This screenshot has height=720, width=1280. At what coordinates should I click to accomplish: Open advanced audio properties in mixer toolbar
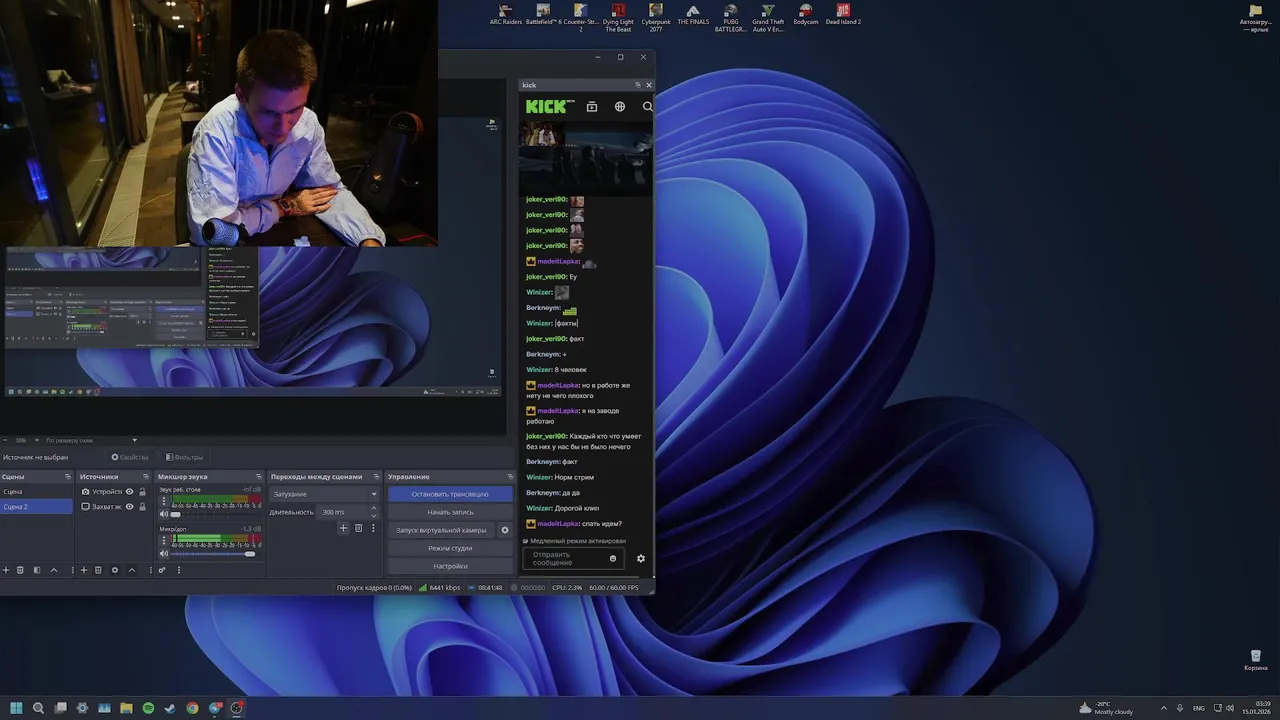click(x=162, y=570)
